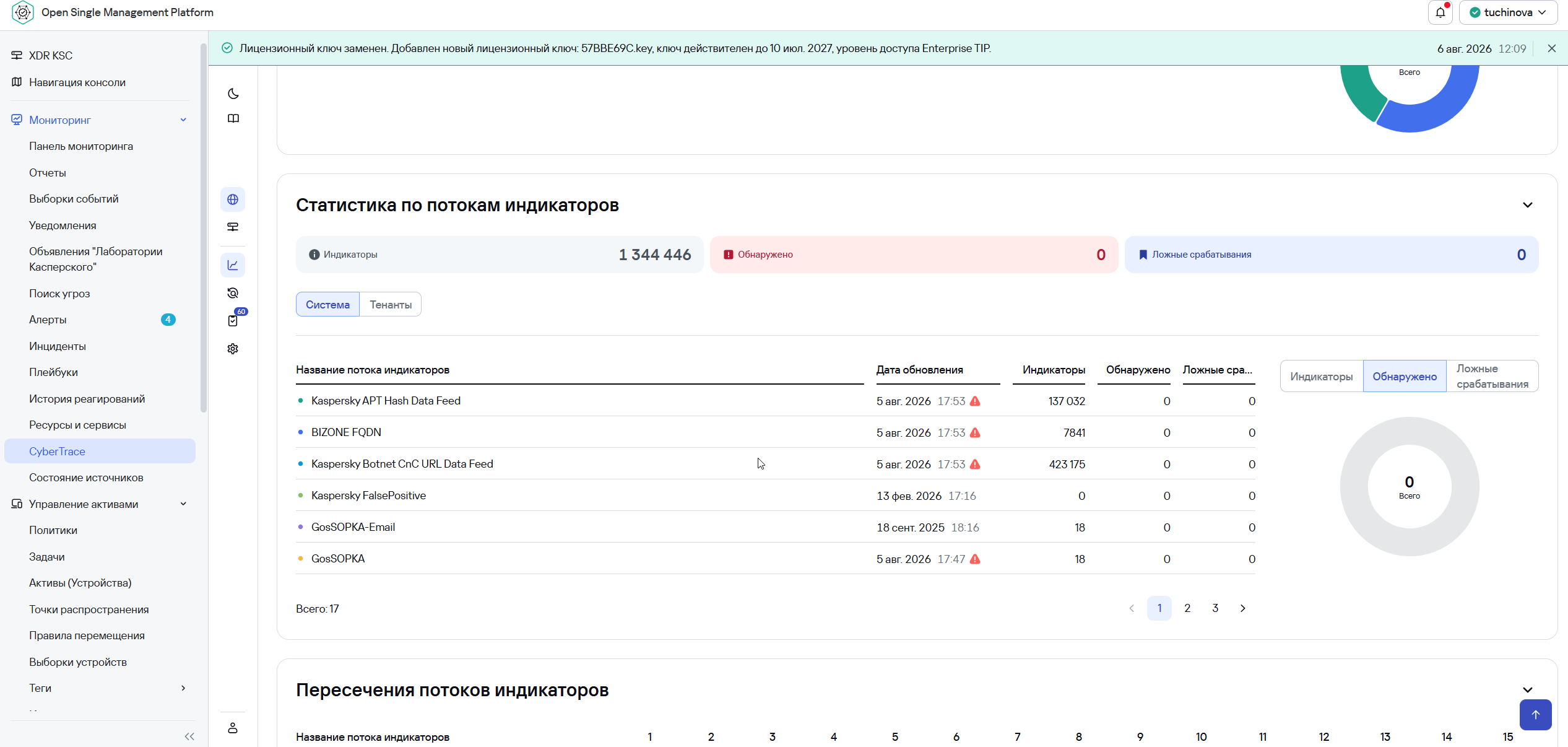Screen dimensions: 1568x747
Task: Open the user profile icon at sidebar bottom
Action: pos(233,728)
